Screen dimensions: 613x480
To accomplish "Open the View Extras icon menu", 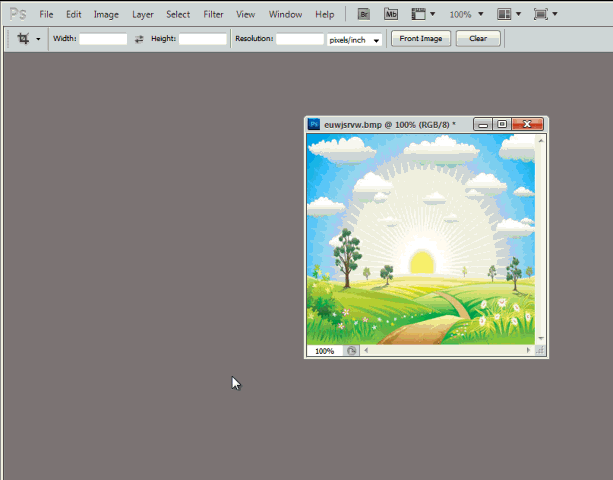I will (423, 15).
